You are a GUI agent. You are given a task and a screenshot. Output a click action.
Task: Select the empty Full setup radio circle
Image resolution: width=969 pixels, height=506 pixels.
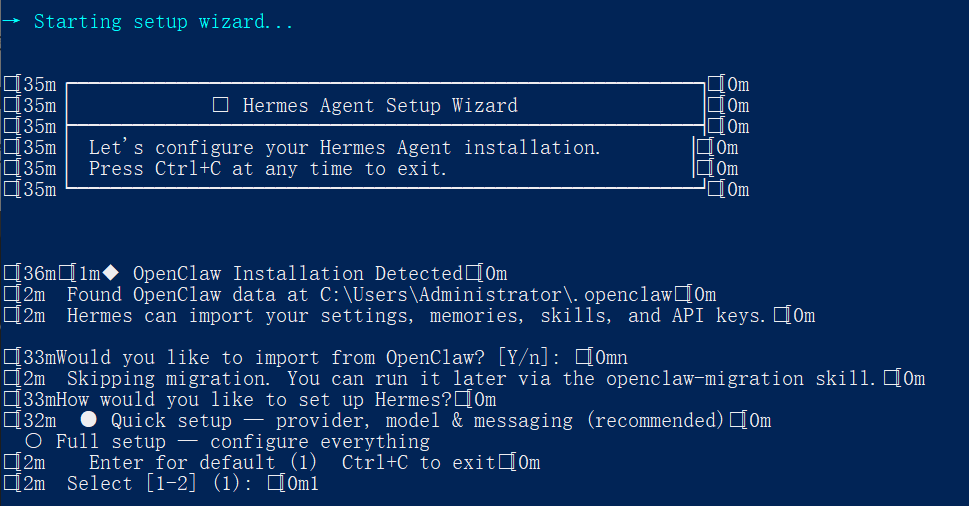(34, 441)
